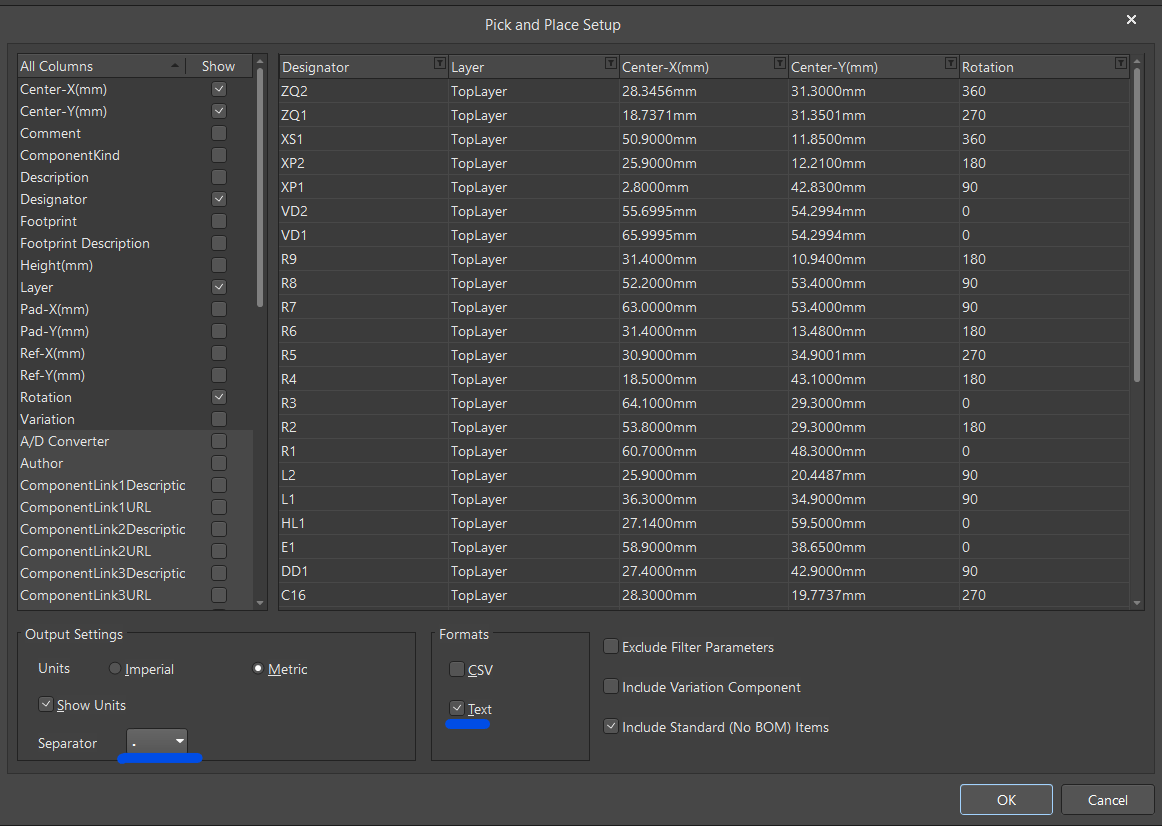The height and width of the screenshot is (826, 1162).
Task: Toggle Include Standard (No BOM) Items
Action: pyautogui.click(x=611, y=727)
